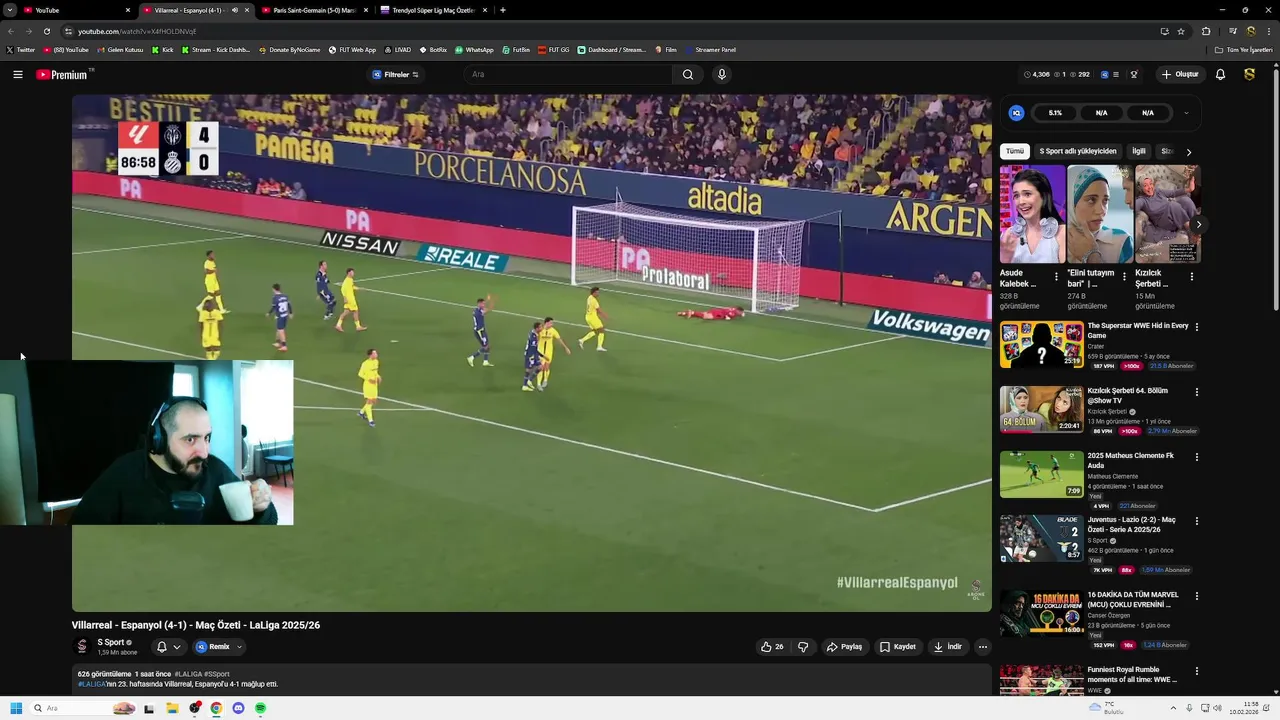Screen dimensions: 1280x720
Task: Toggle the subscription notification bell
Action: (x=161, y=647)
